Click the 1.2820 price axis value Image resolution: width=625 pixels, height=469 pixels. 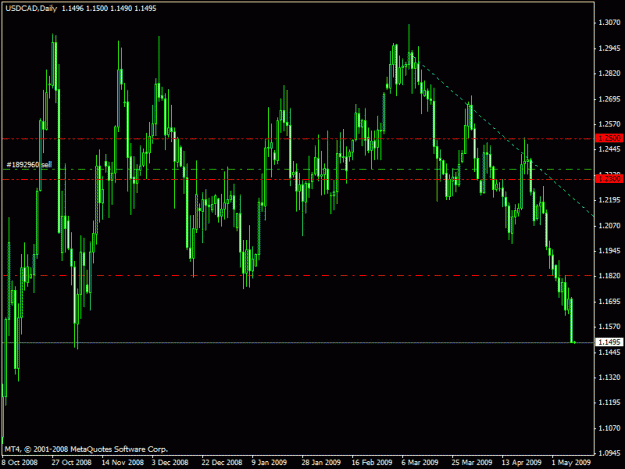click(609, 73)
